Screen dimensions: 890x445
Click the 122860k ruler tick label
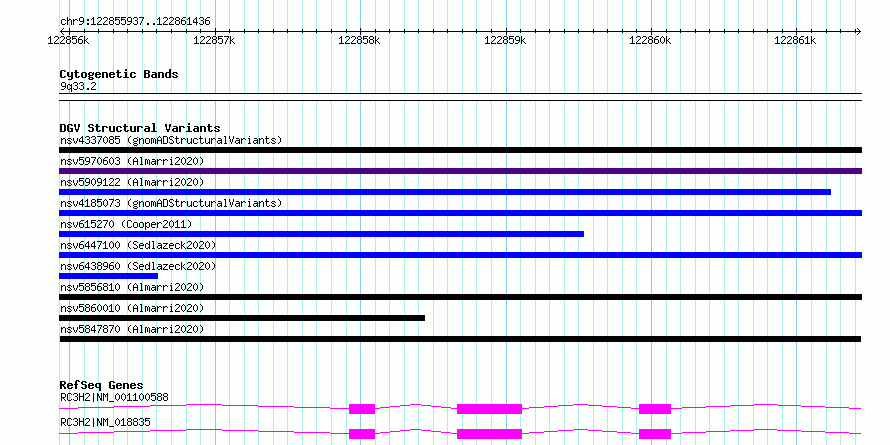(650, 40)
